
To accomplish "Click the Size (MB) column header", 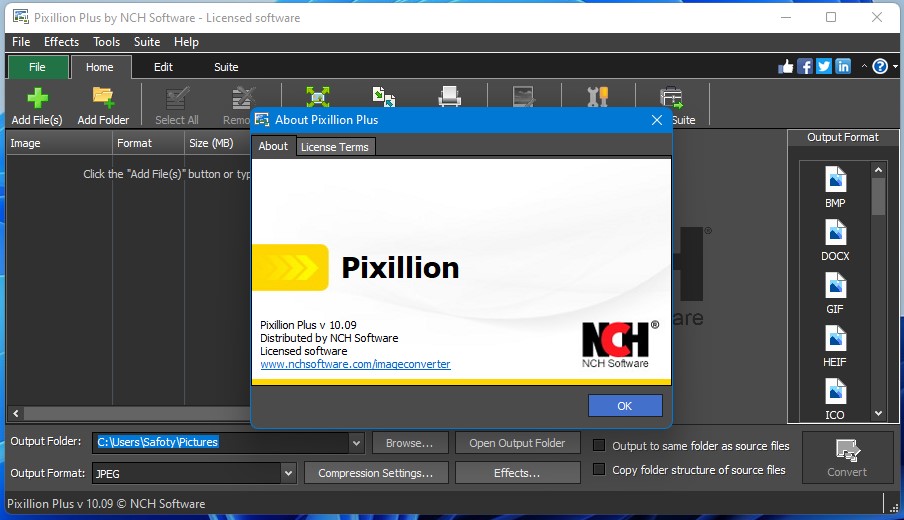I will click(217, 143).
